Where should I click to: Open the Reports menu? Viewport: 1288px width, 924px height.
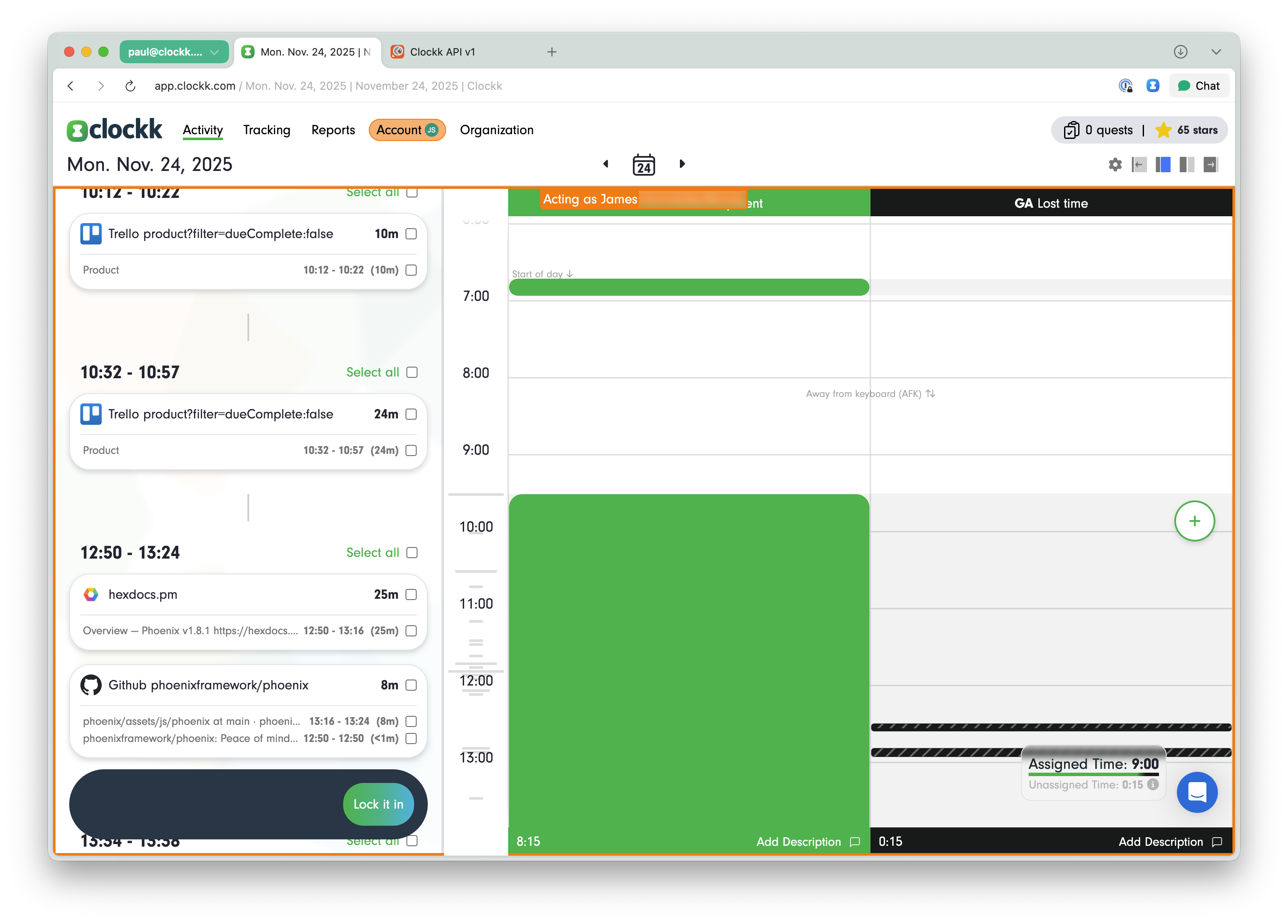pos(333,130)
